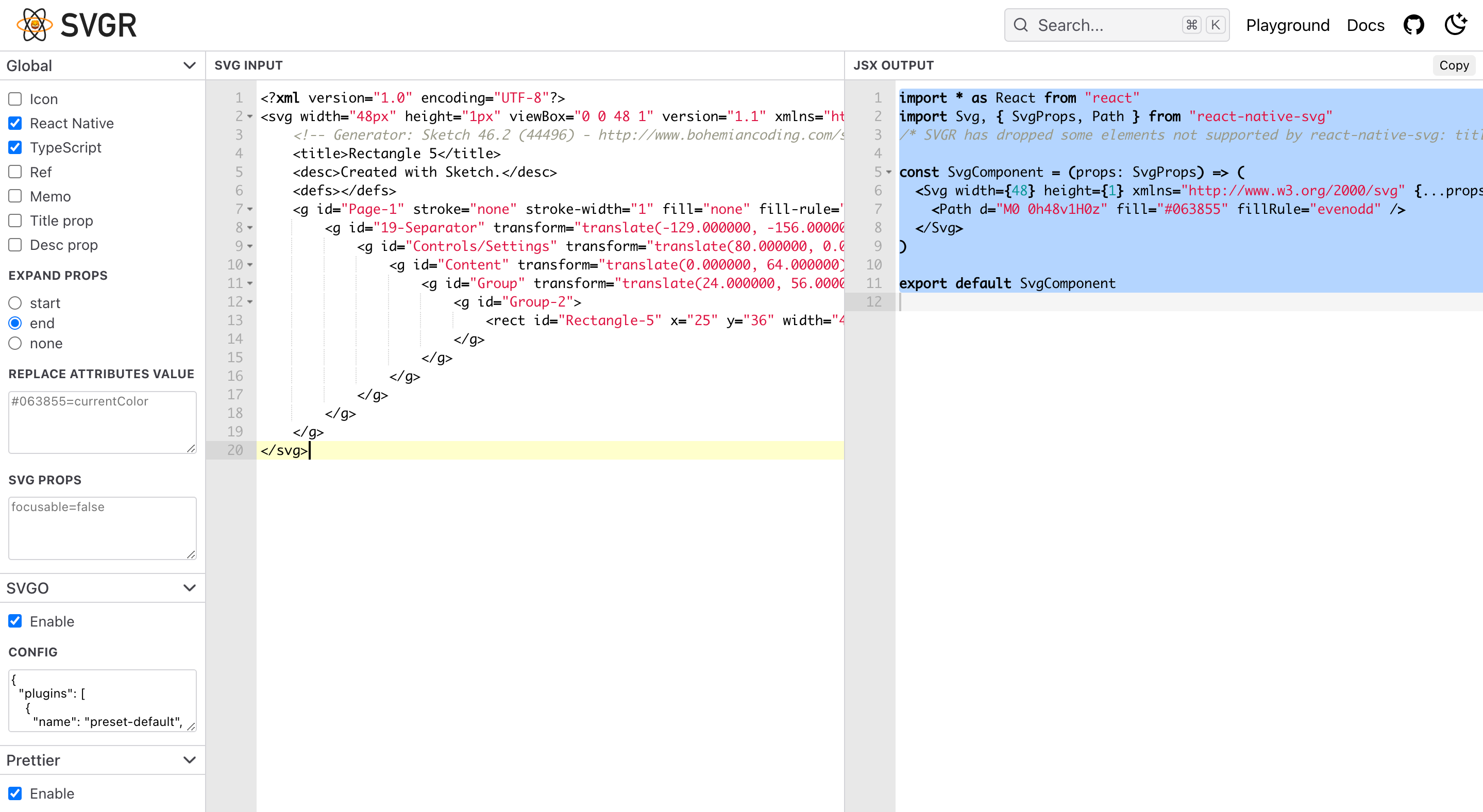This screenshot has width=1483, height=812.
Task: Go to the Playground page
Action: coord(1287,25)
